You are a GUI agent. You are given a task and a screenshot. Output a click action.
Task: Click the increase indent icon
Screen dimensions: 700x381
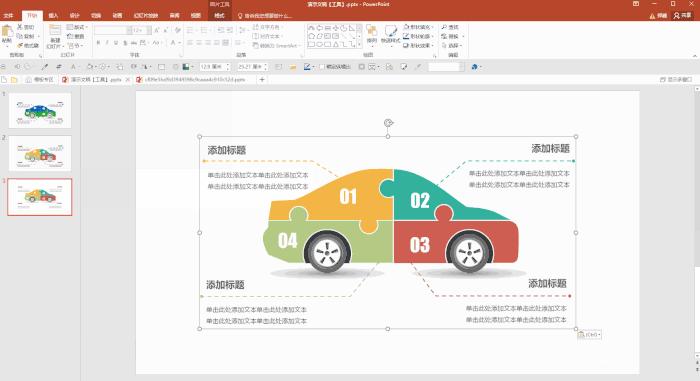(230, 30)
